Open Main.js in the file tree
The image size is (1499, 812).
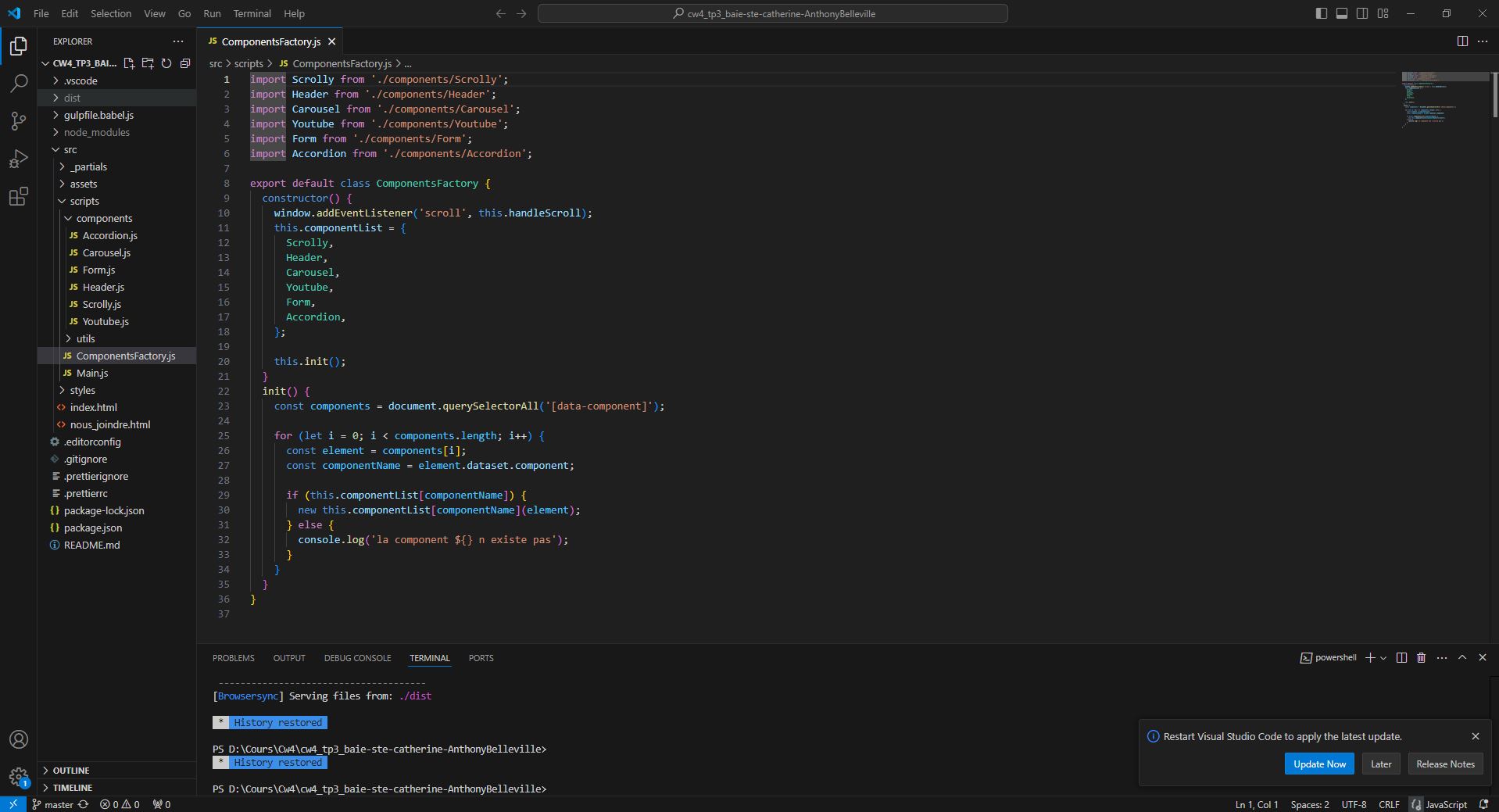[116, 373]
